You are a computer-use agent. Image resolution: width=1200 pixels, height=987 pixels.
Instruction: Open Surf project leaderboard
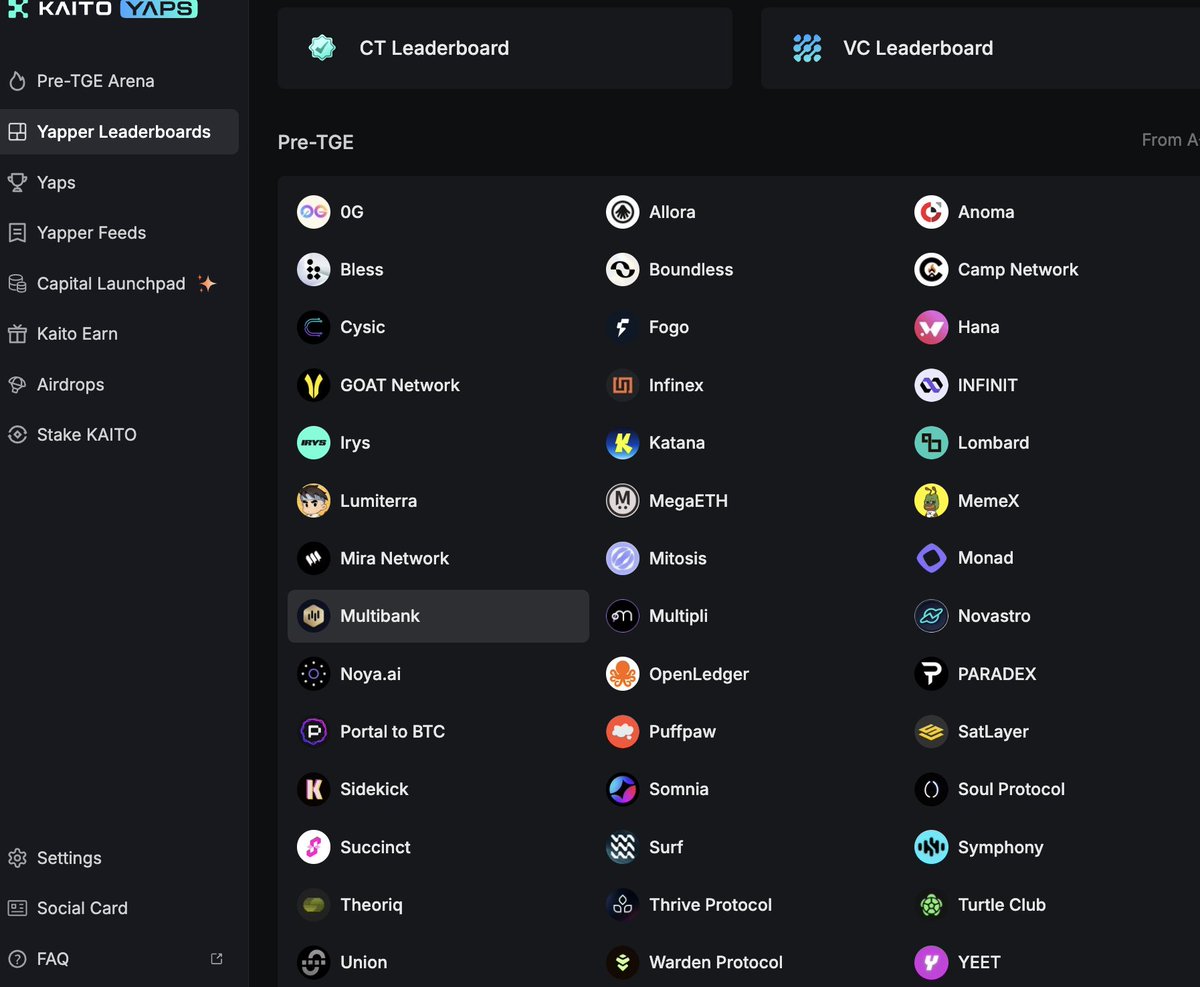[x=747, y=847]
